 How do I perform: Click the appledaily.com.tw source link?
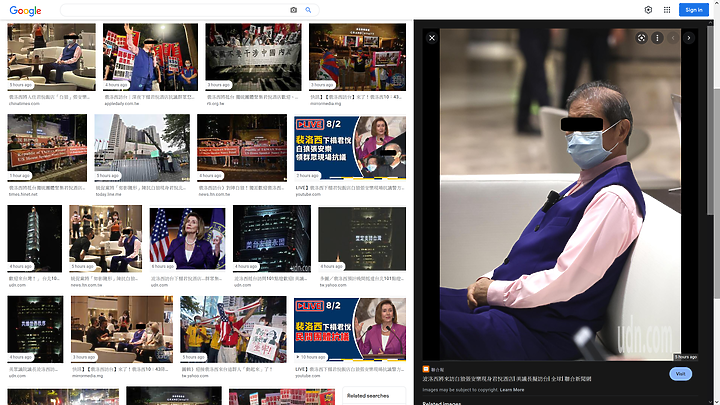122,104
